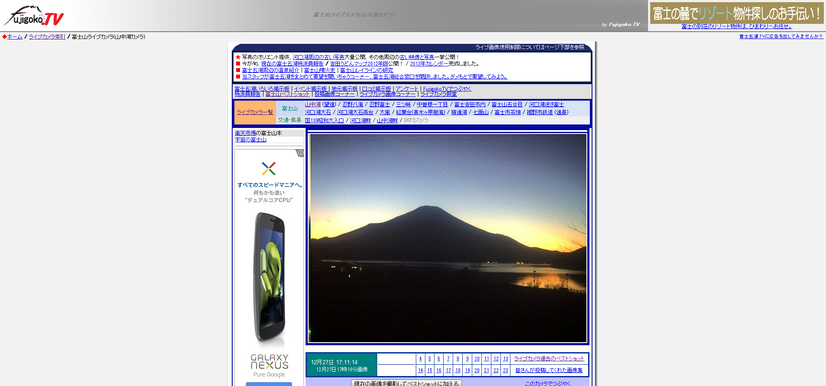Open the 富士山五合目 camera link
Viewport: 826px width, 386px height.
click(507, 104)
